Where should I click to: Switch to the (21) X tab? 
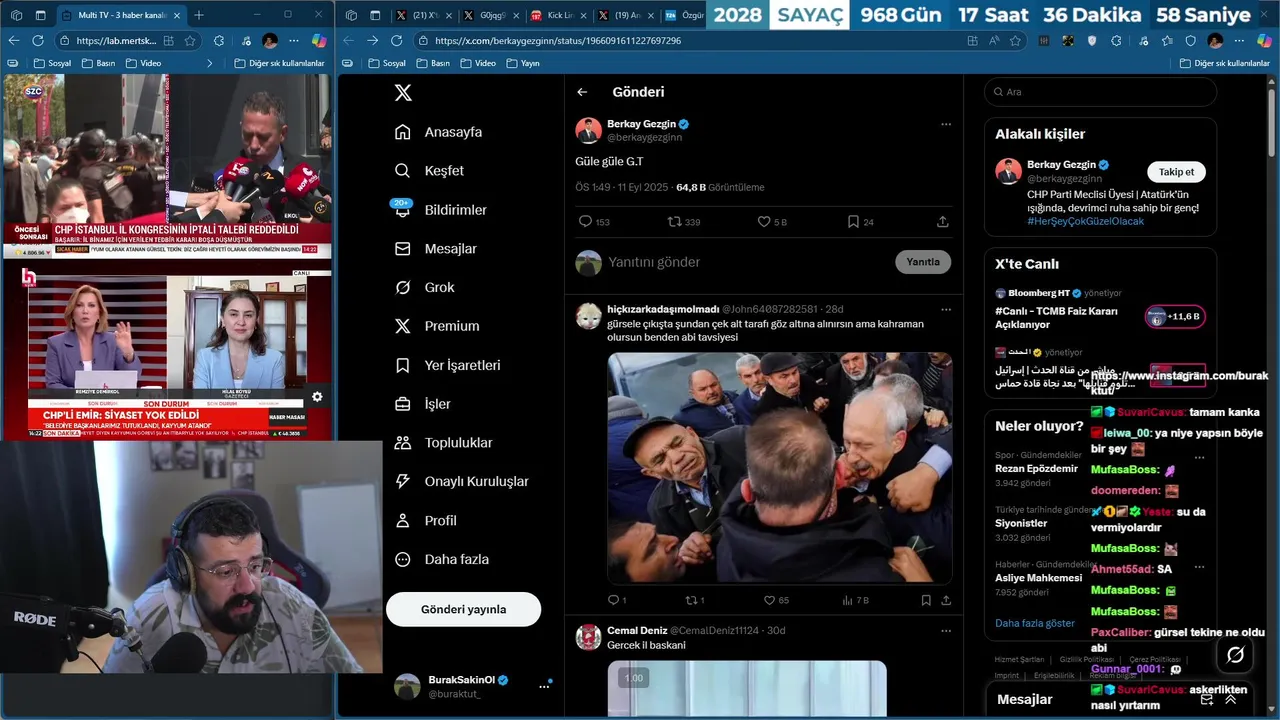coord(423,15)
